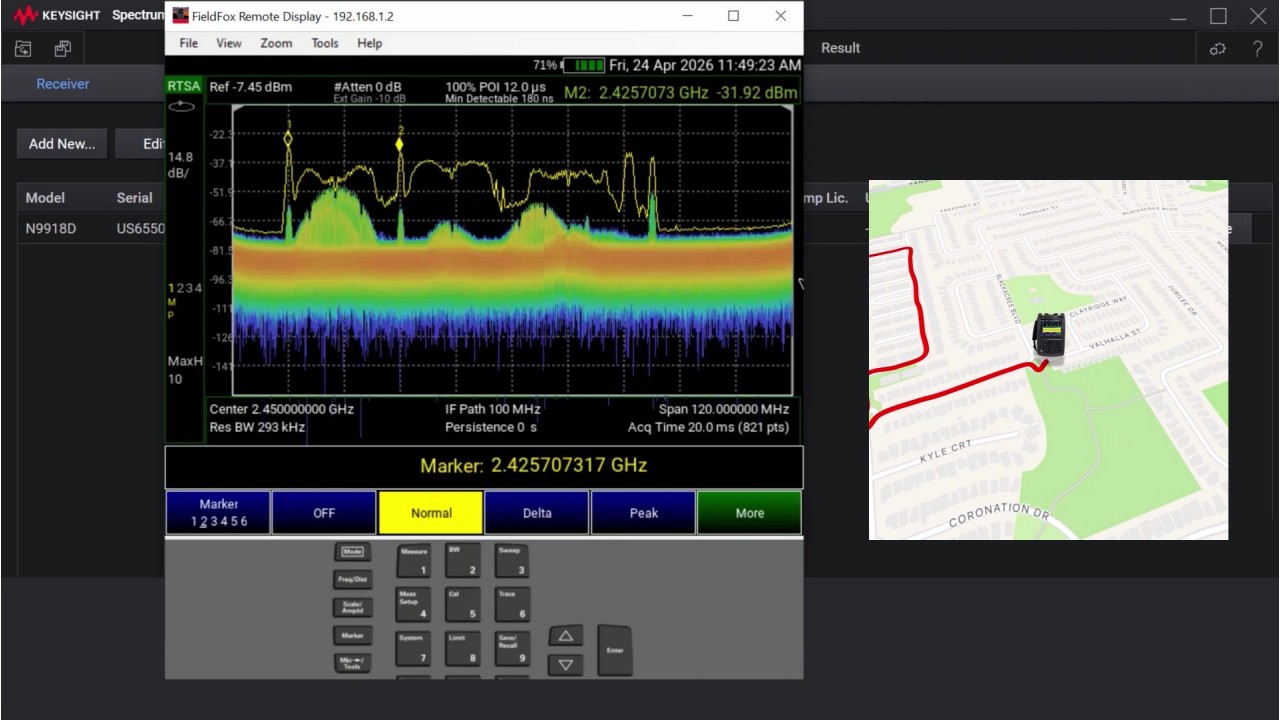1280x720 pixels.
Task: Open the Help menu
Action: pyautogui.click(x=370, y=43)
